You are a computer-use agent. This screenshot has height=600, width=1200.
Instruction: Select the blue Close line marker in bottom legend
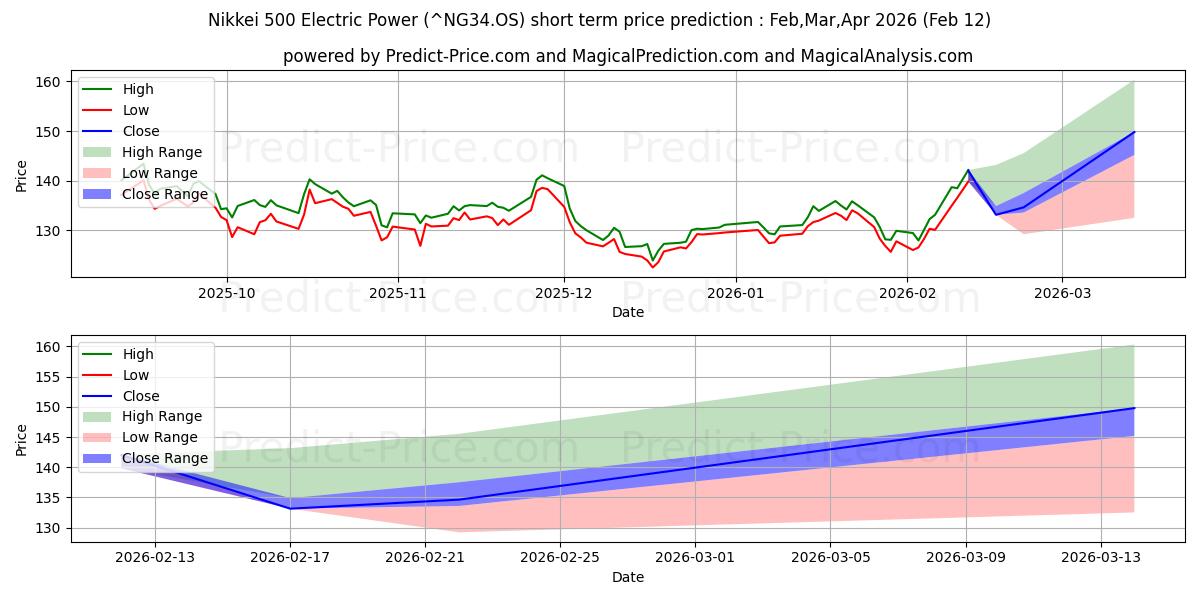click(99, 396)
